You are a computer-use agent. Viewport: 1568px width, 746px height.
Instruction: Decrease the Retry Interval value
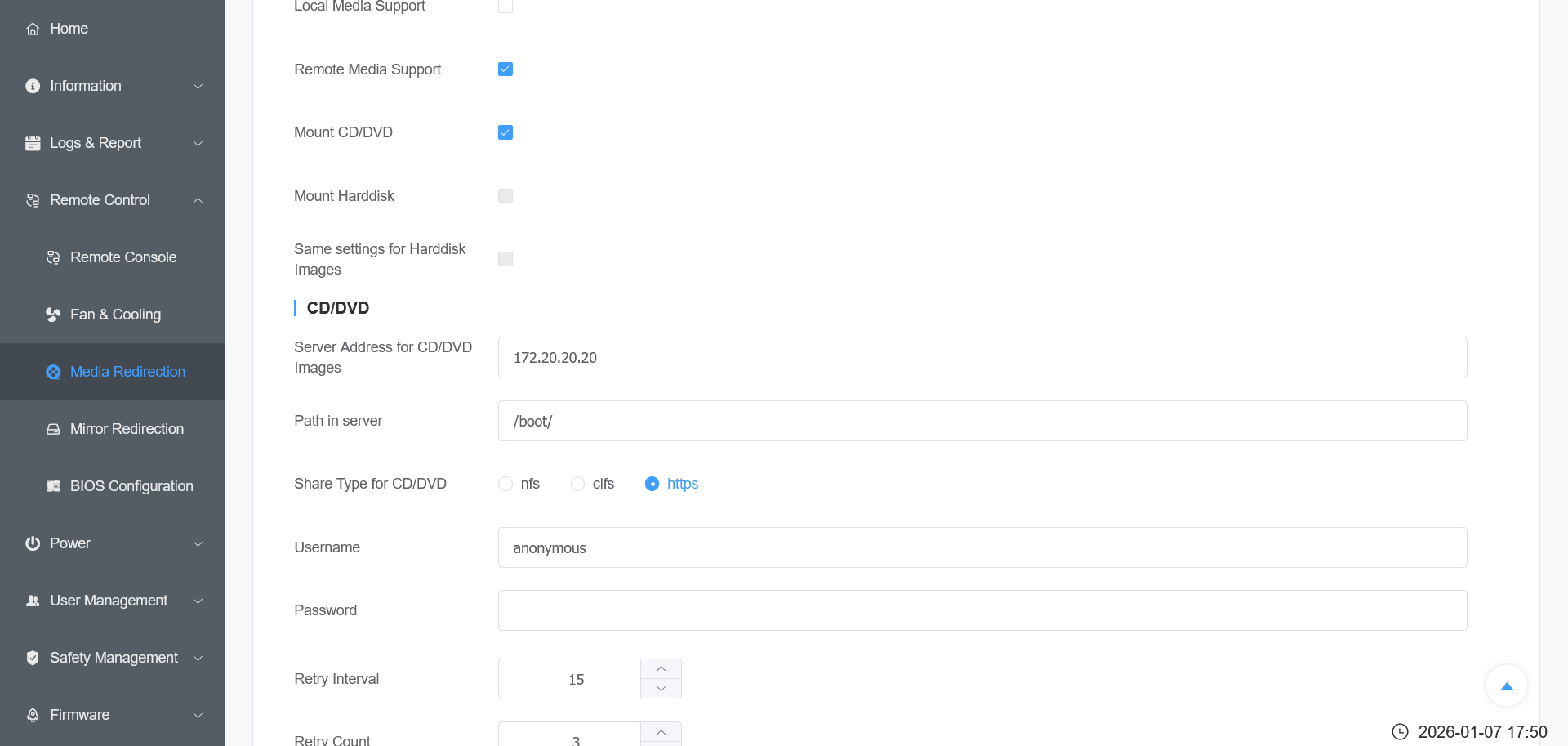(x=661, y=689)
